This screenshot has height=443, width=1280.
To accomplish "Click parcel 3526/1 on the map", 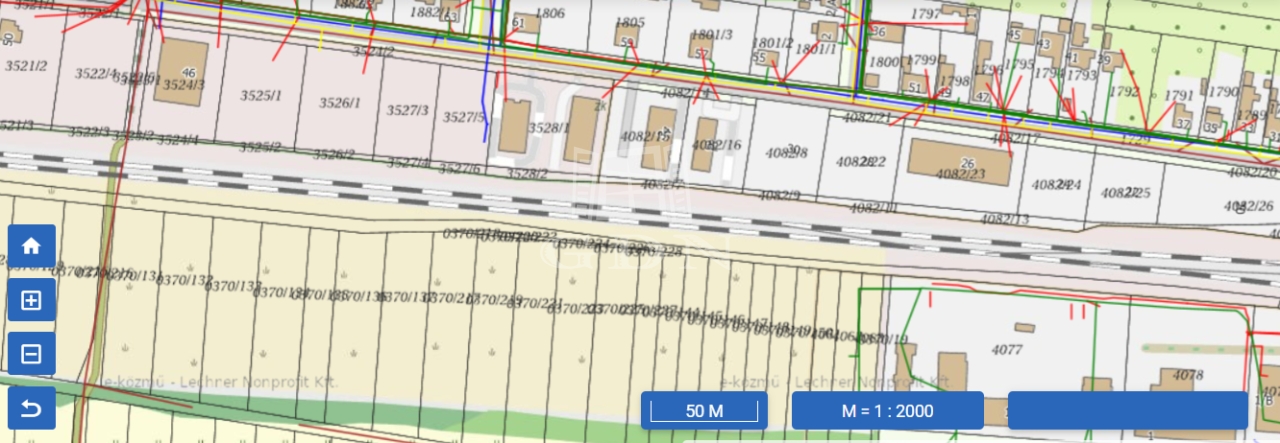I will (x=339, y=102).
